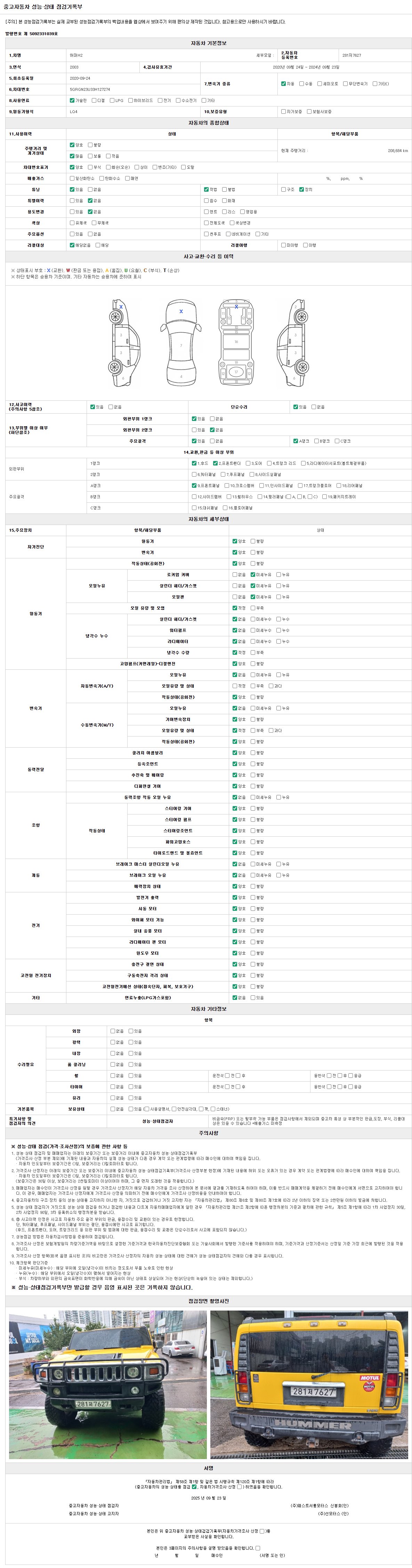Image resolution: width=412 pixels, height=1568 pixels.
Task: Click the blue X on the left side-view diagram
Action: point(121,307)
